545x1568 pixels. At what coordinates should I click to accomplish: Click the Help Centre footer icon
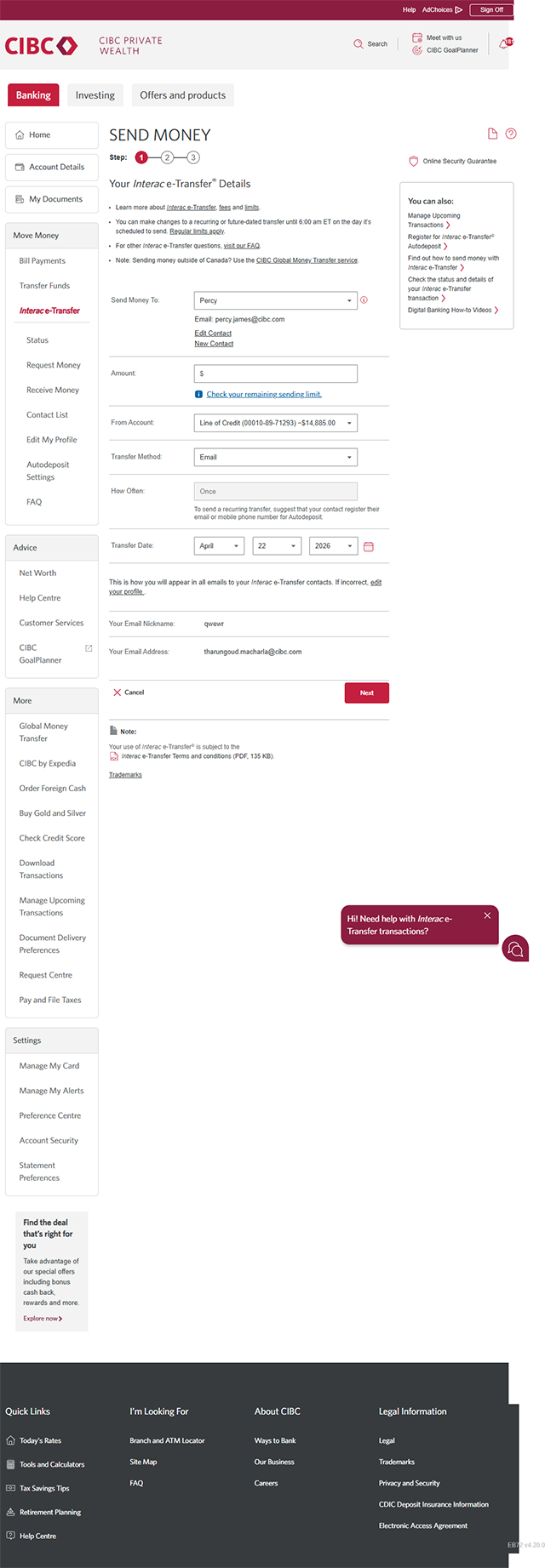10,1536
